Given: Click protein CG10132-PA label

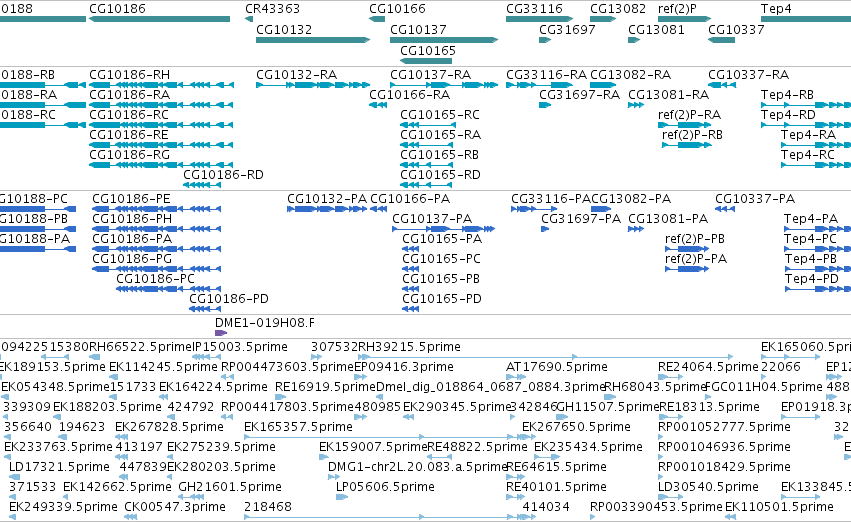Looking at the screenshot, I should pyautogui.click(x=327, y=199).
